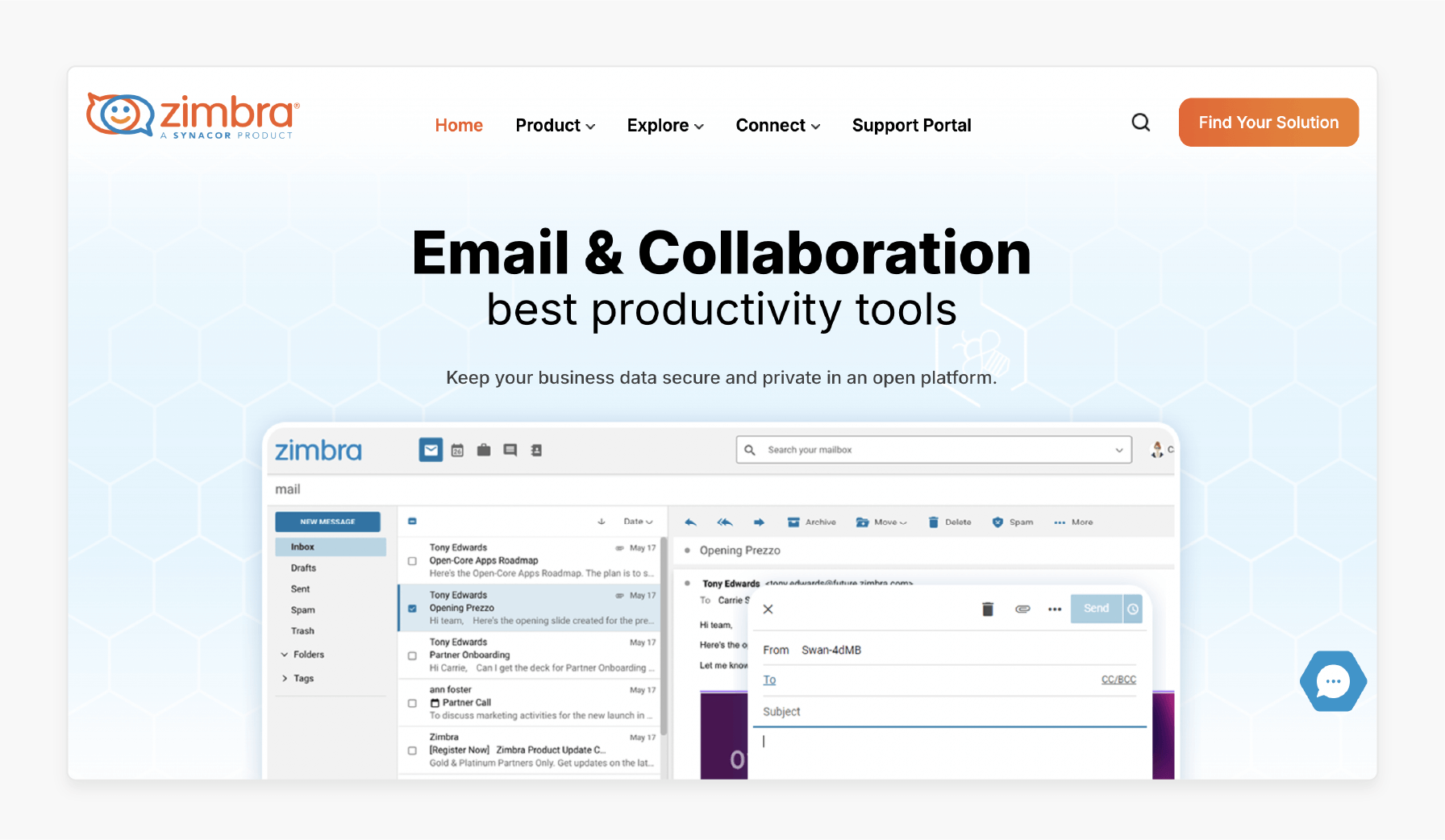The height and width of the screenshot is (840, 1445).
Task: Click in the message body area of compose
Action: coord(950,754)
